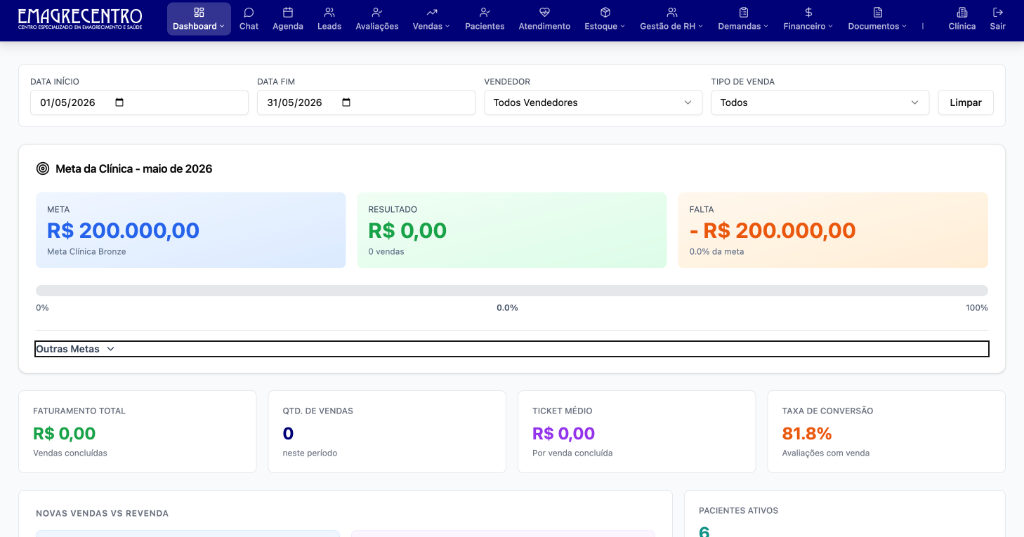Click the Atendimento heart icon

pyautogui.click(x=545, y=12)
